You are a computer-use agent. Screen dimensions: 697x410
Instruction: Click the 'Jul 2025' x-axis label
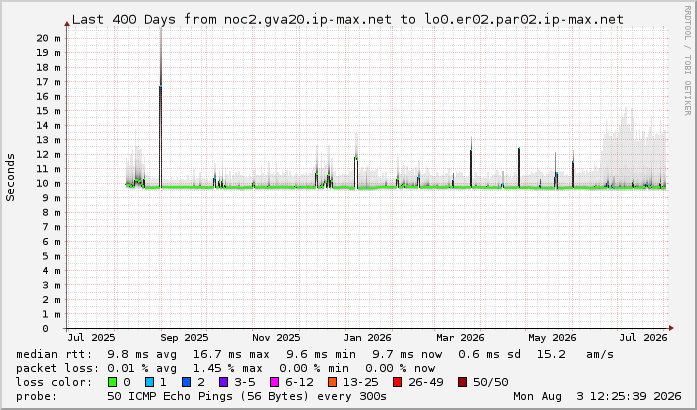91,338
